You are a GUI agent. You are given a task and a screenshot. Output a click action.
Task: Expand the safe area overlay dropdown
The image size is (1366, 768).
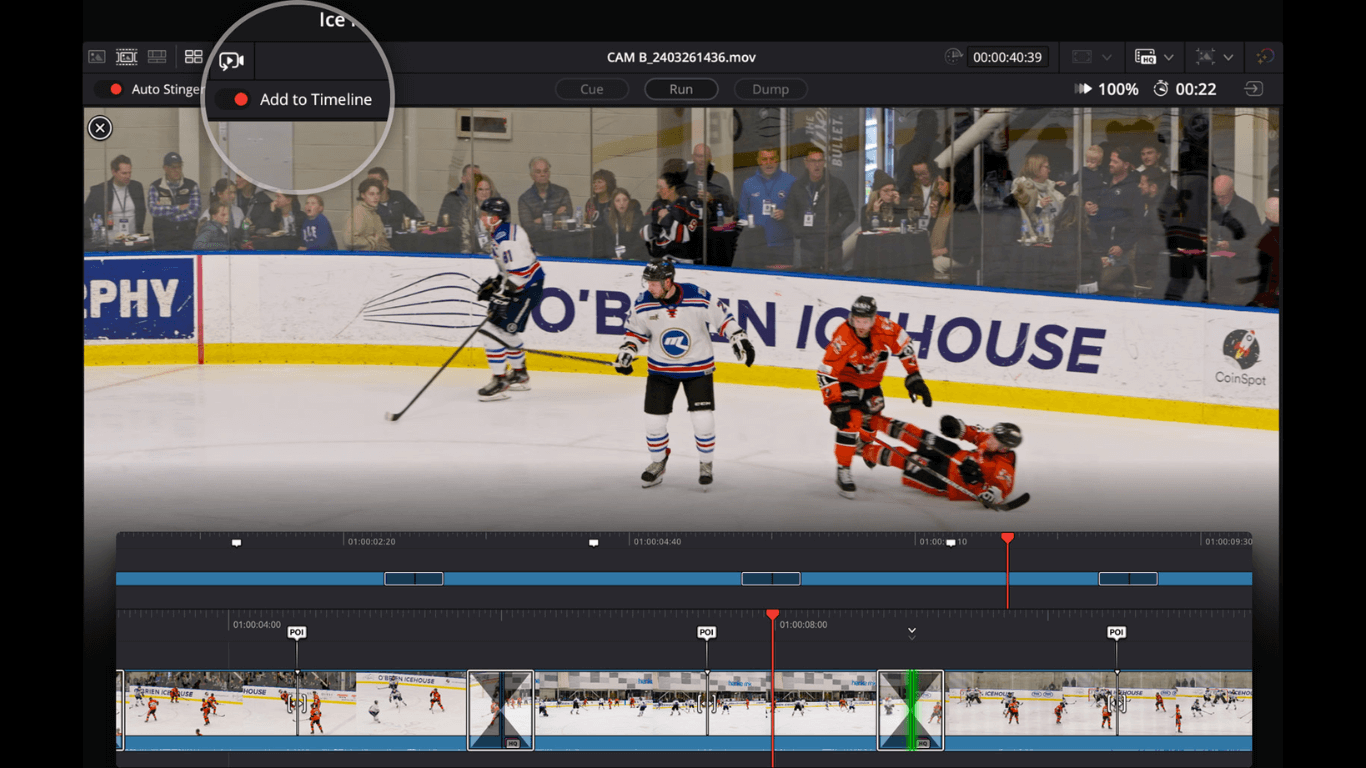tap(1228, 57)
